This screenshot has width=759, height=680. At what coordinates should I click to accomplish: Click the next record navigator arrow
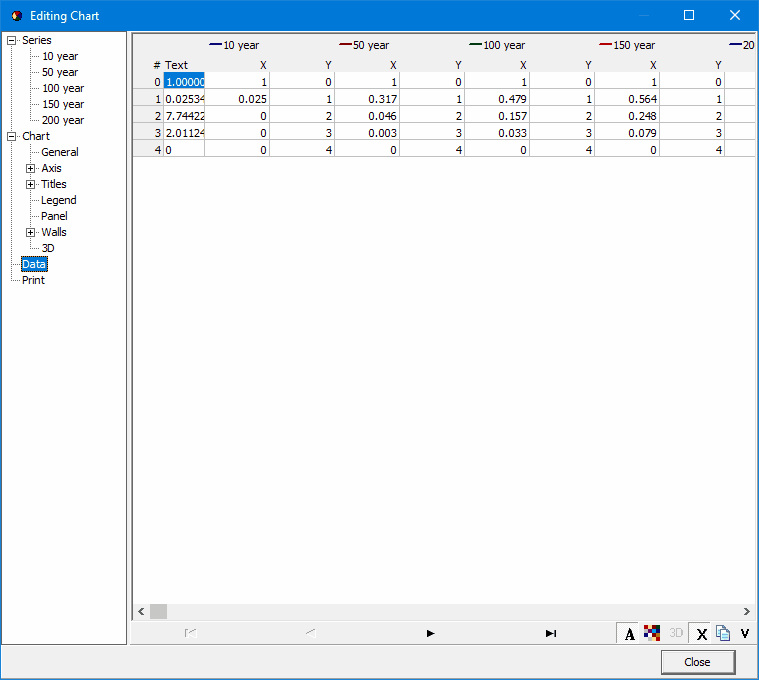click(x=430, y=633)
